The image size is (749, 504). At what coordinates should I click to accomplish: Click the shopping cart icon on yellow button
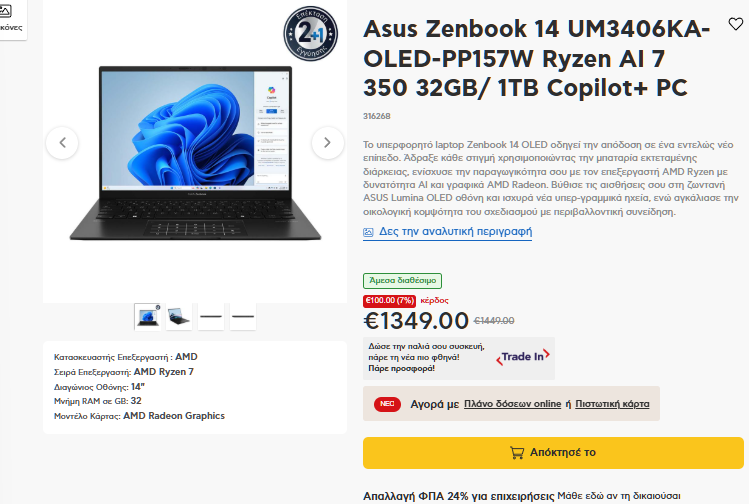click(x=517, y=452)
